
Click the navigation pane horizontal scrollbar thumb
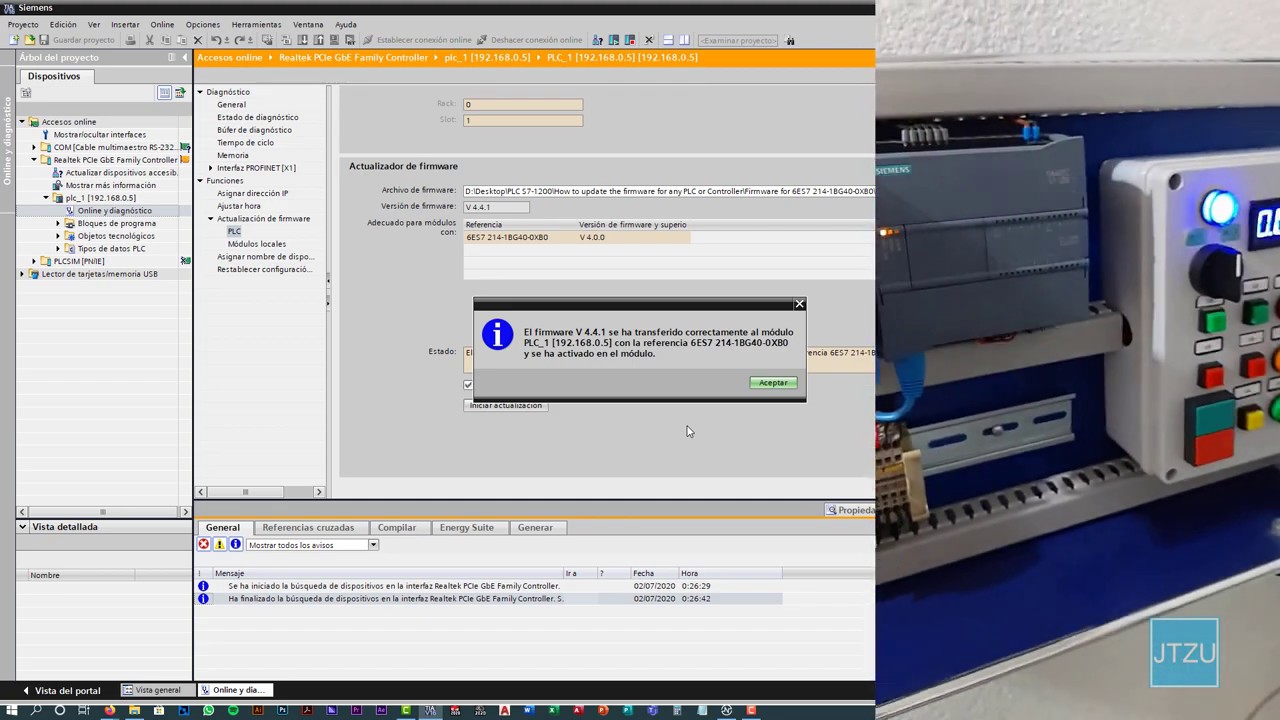coord(245,491)
